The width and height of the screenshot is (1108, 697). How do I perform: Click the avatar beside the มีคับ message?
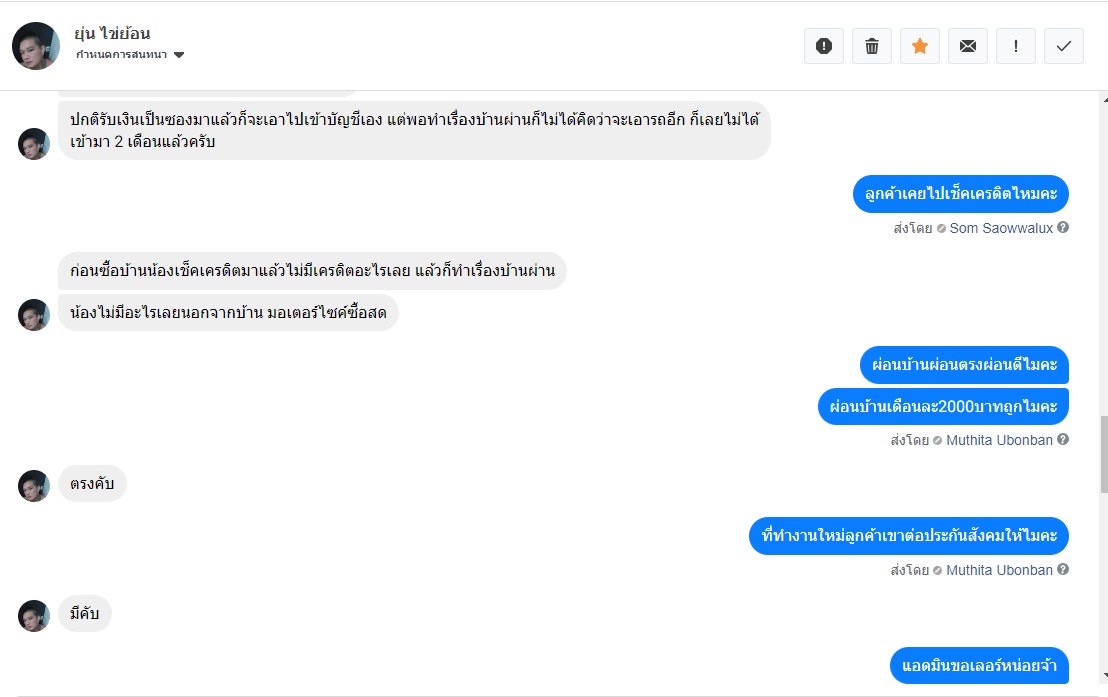34,616
